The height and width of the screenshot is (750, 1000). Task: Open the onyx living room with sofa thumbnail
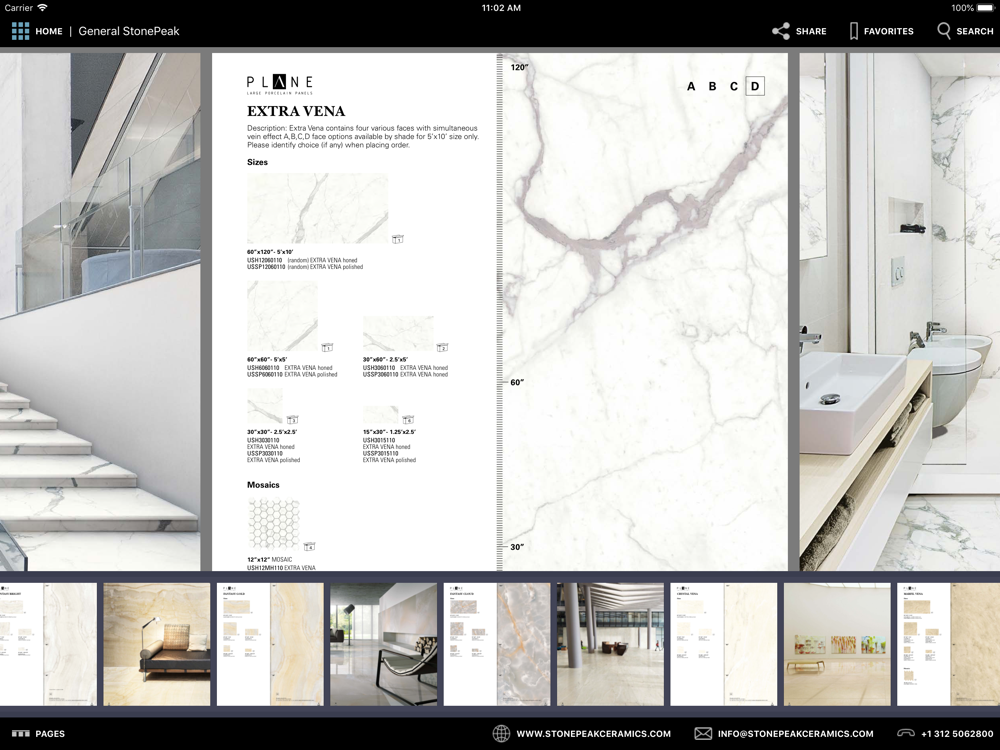tap(157, 644)
